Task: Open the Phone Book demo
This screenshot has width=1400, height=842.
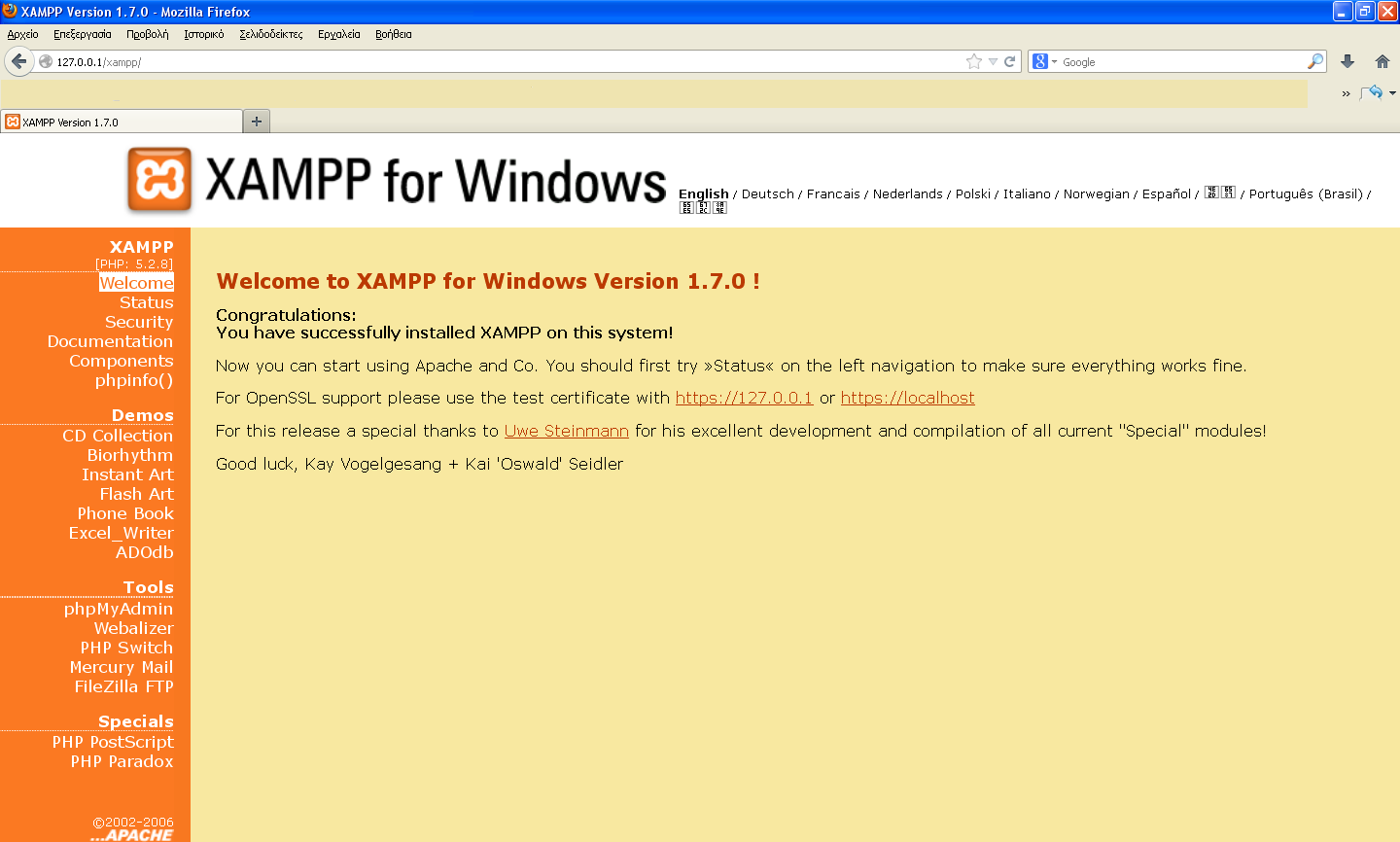Action: 125,513
